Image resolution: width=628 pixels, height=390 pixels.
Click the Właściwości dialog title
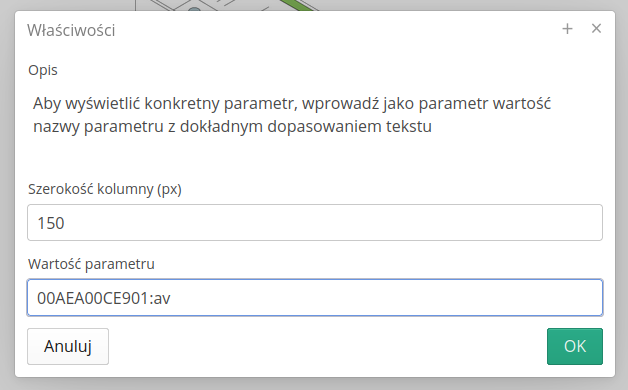[x=71, y=30]
